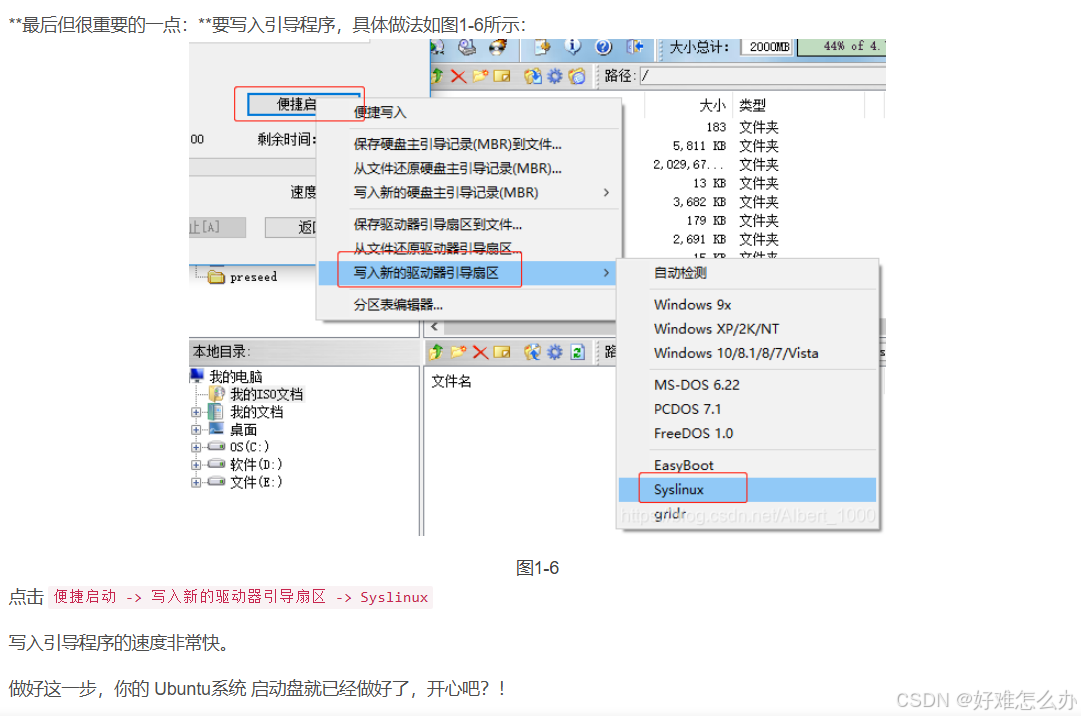Click the 44% capacity progress bar
This screenshot has height=717, width=1081.
tap(840, 45)
